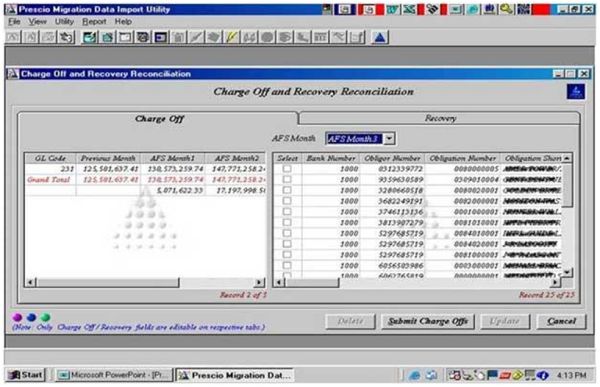The width and height of the screenshot is (600, 387).
Task: Click the Submit Charge Offs button
Action: 427,321
